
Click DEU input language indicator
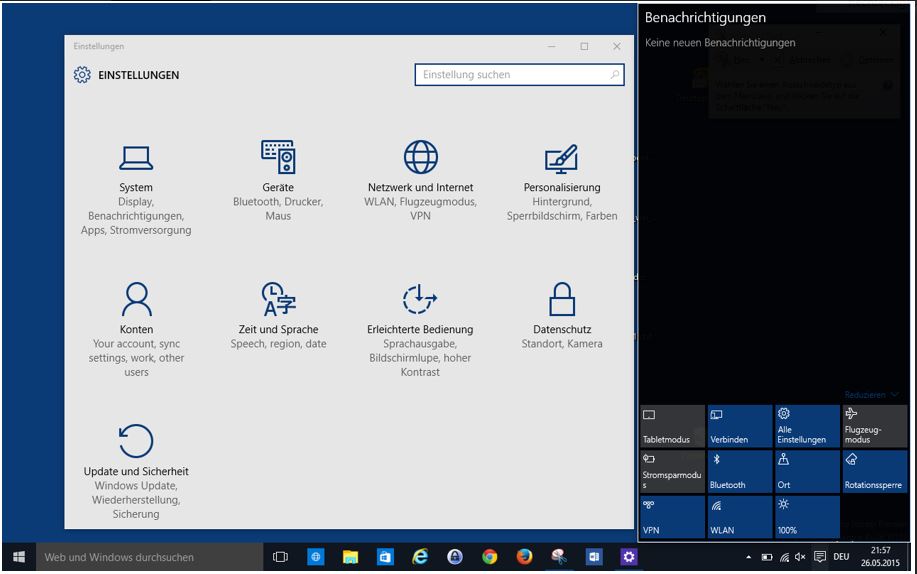point(841,557)
